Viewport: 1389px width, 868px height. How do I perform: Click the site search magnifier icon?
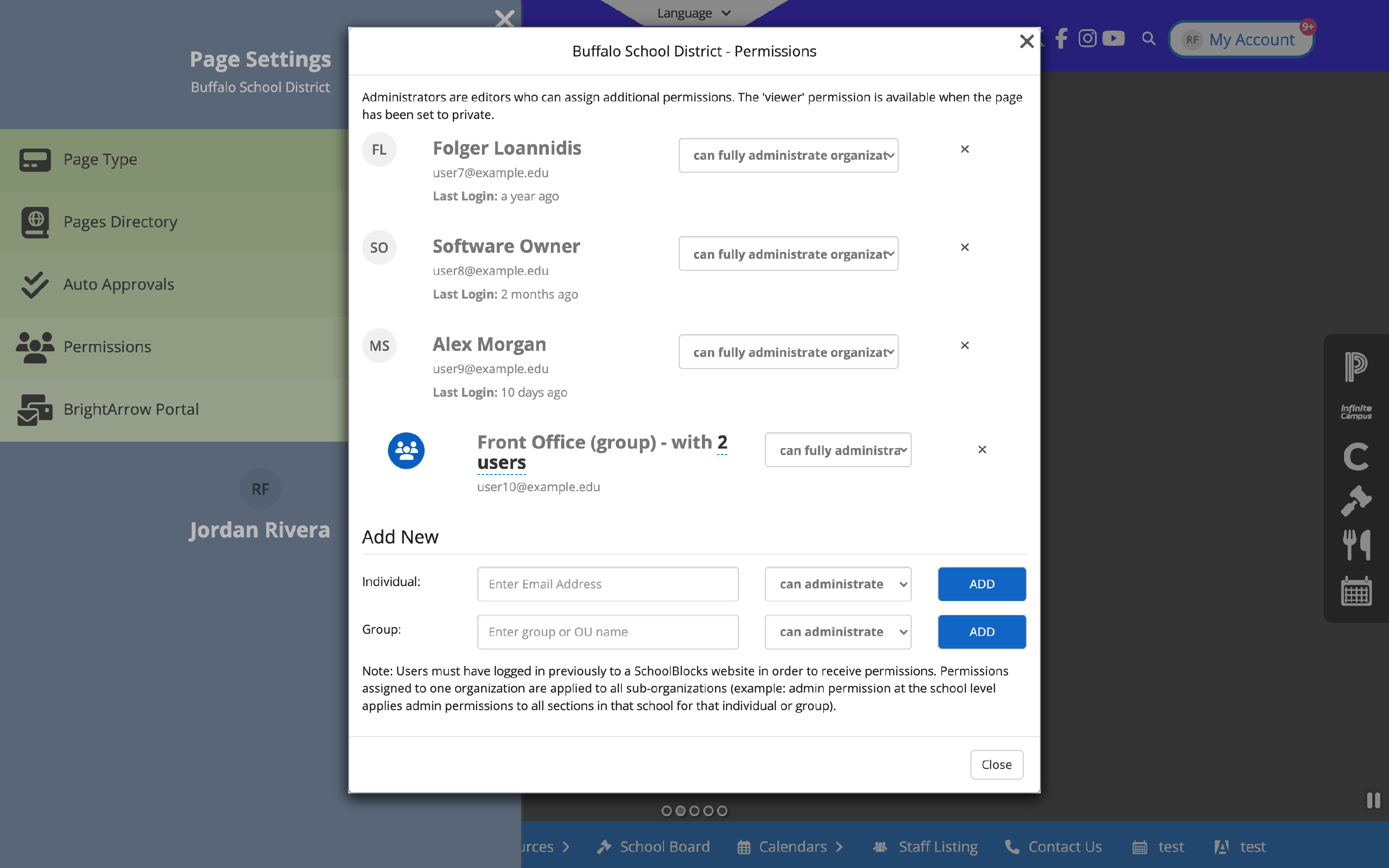(1149, 38)
